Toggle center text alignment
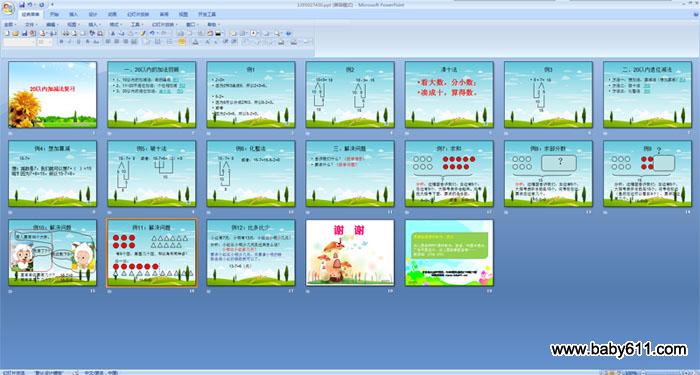 [117, 42]
